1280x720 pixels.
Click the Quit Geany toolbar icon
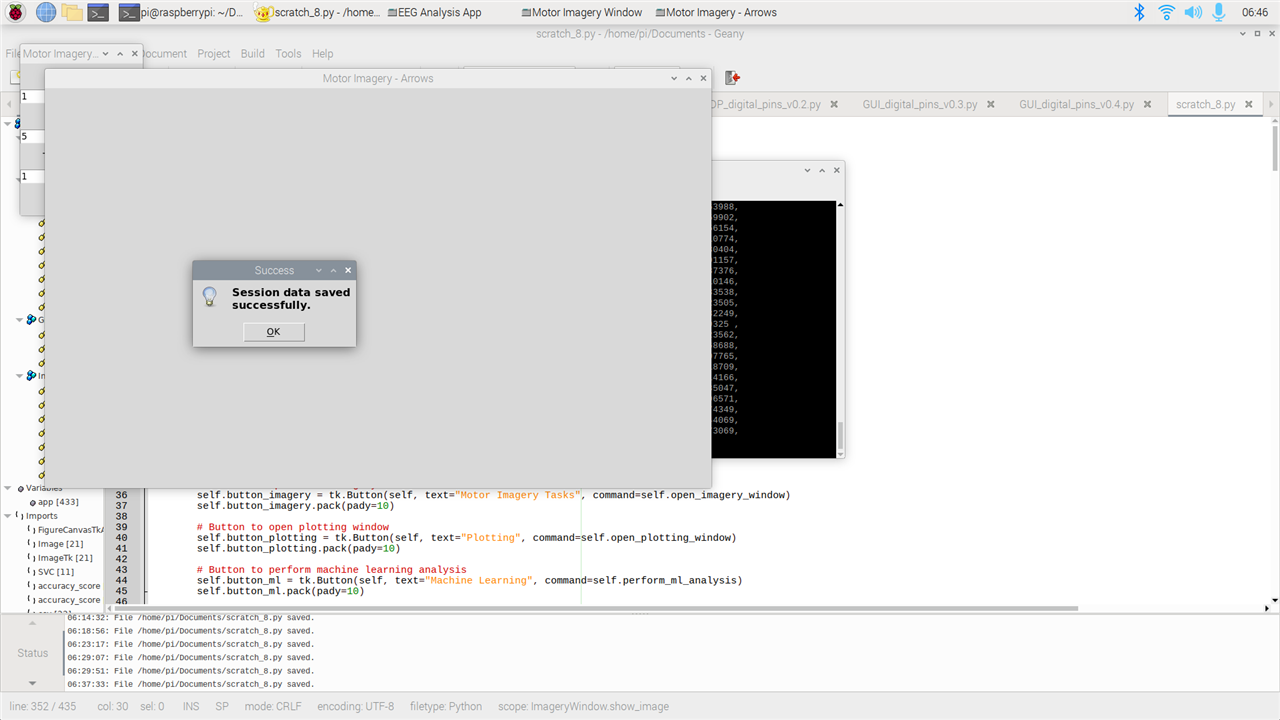[733, 77]
